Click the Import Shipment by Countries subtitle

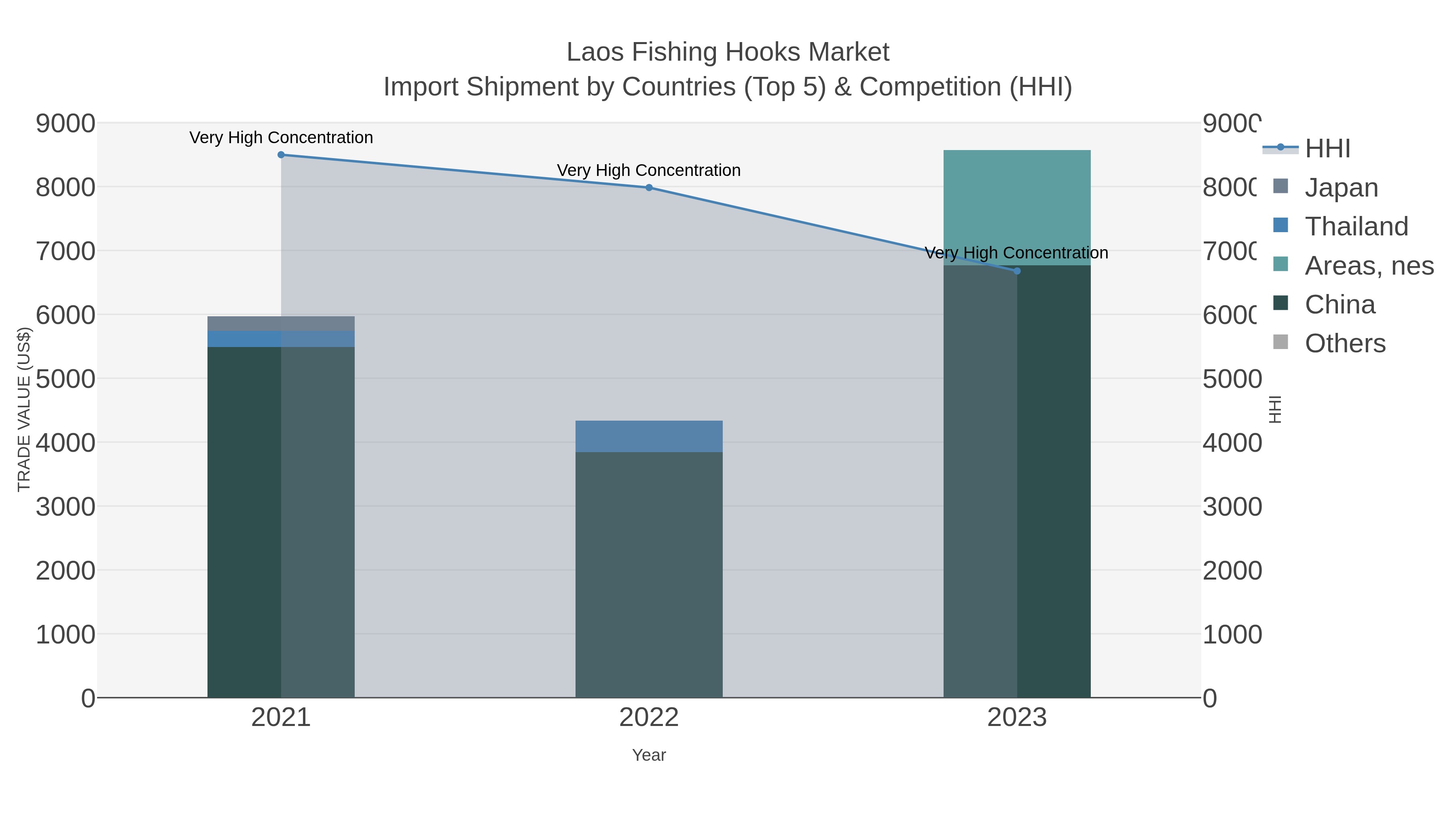tap(728, 87)
